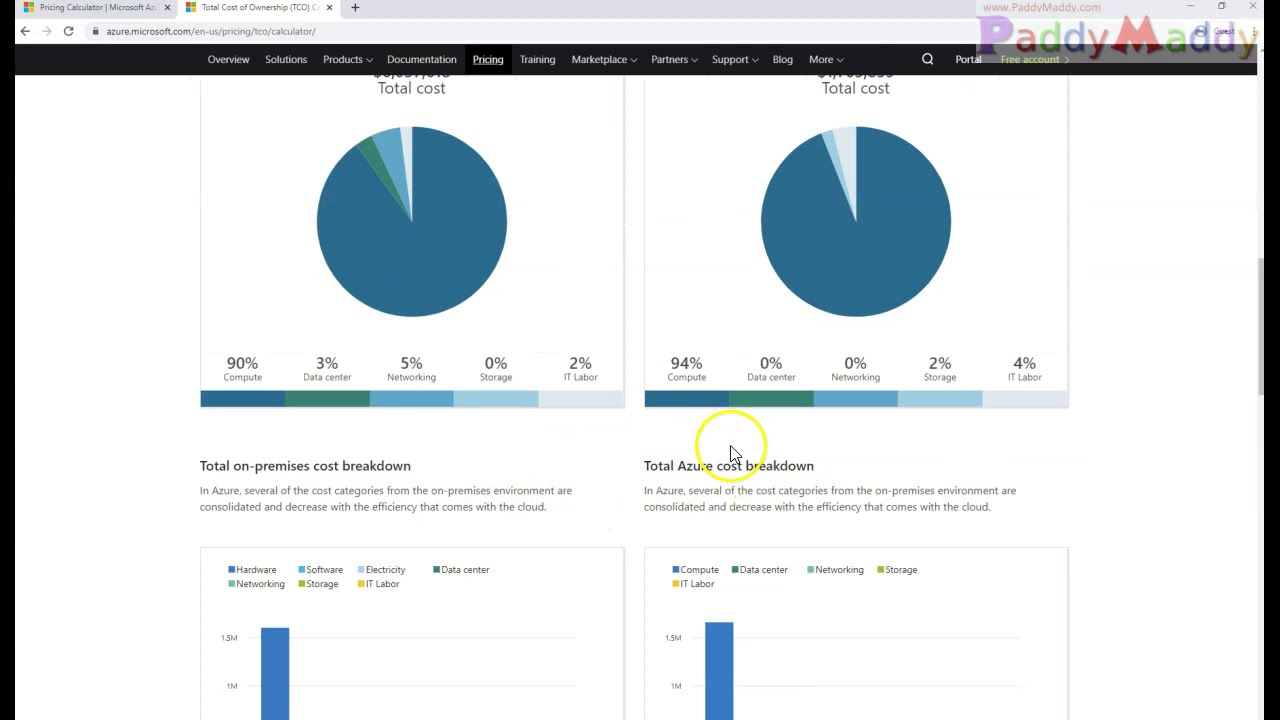Click the browser back arrow

[x=25, y=31]
